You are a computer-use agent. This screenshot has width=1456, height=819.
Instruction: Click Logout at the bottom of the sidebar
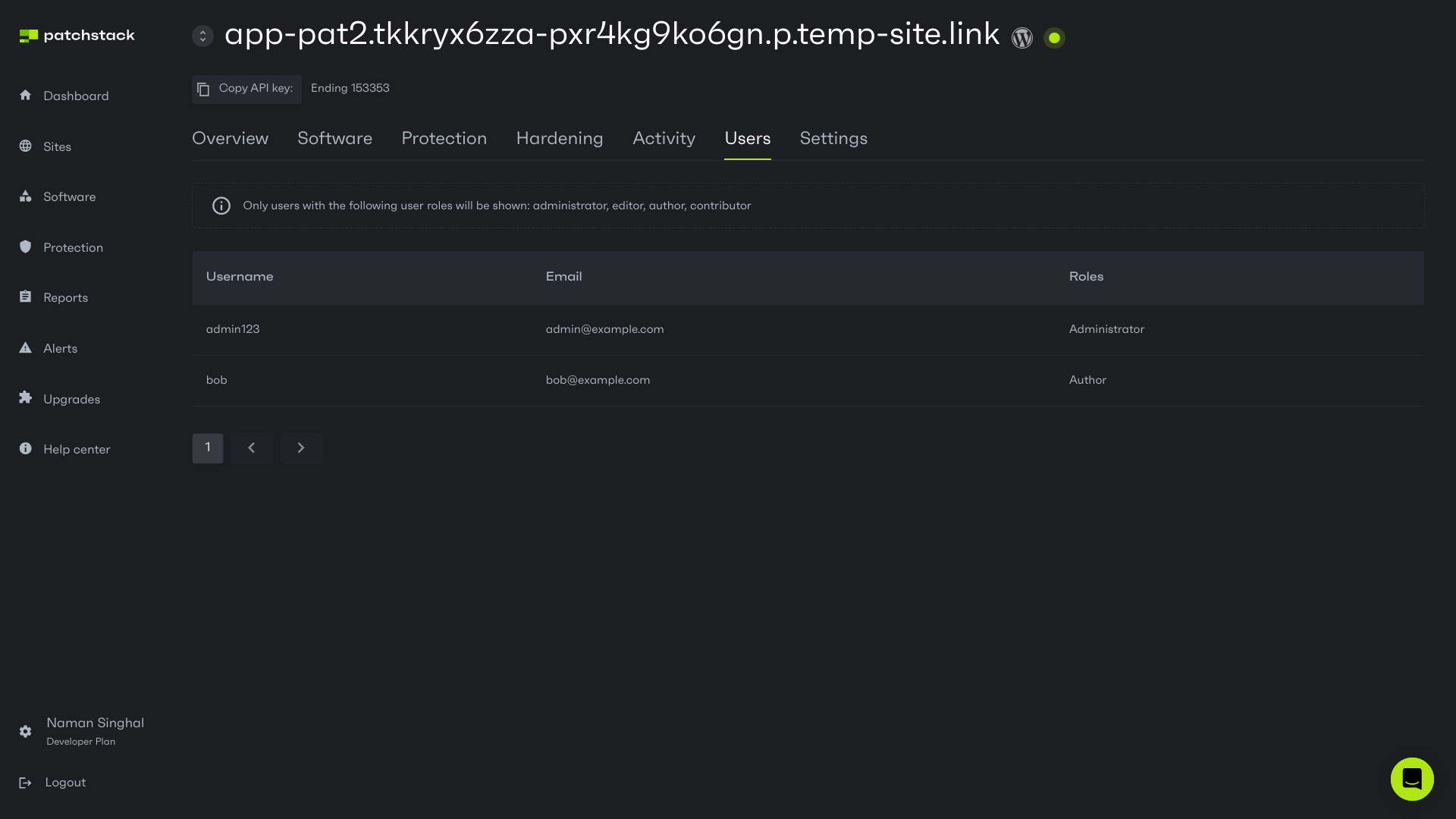tap(64, 782)
